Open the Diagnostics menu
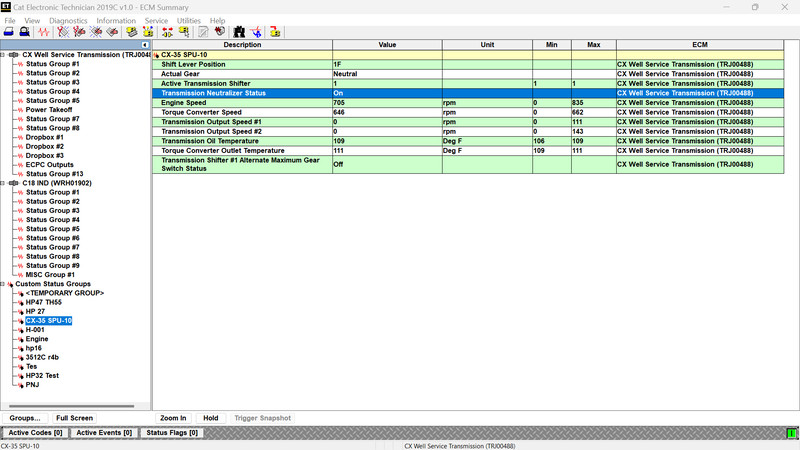 point(68,20)
